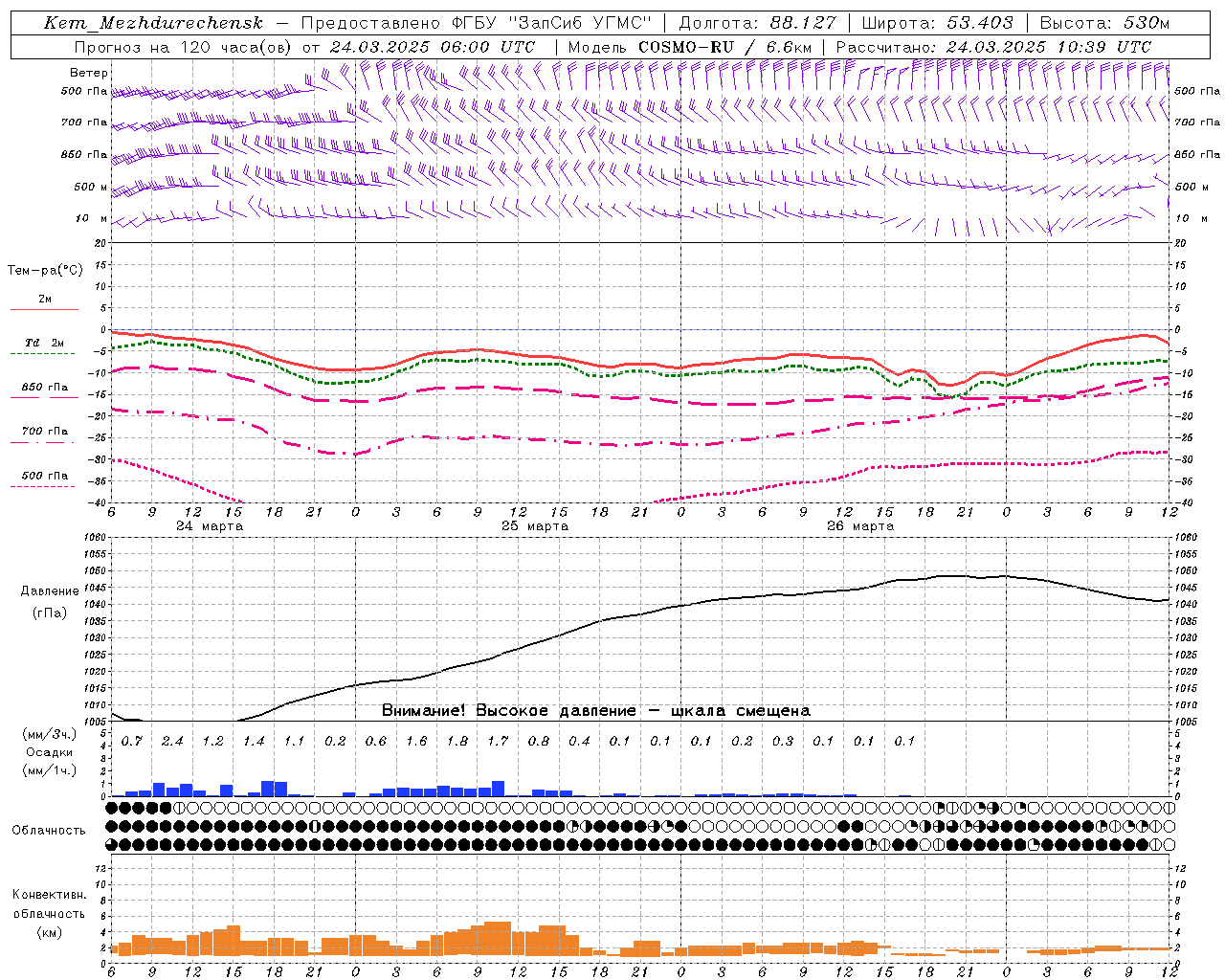This screenshot has width=1225, height=980.
Task: Click the Осадки precipitation label
Action: (x=49, y=752)
